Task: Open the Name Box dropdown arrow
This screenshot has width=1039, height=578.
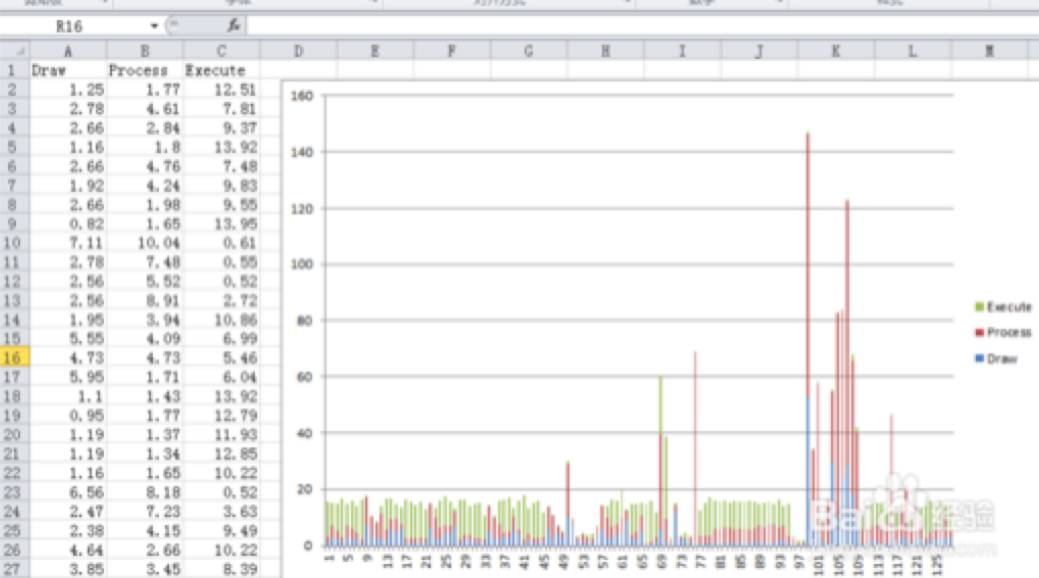Action: coord(154,26)
